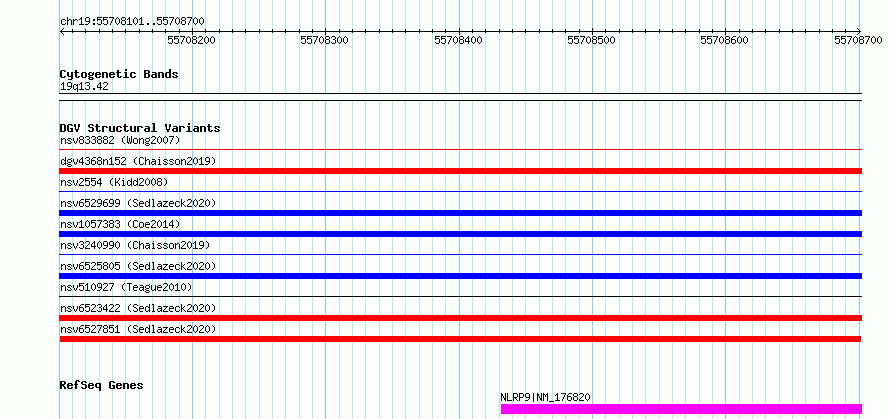Viewport: 890px width, 419px height.
Task: Open variant nsv2554 (Kidd2008)
Action: coord(114,182)
